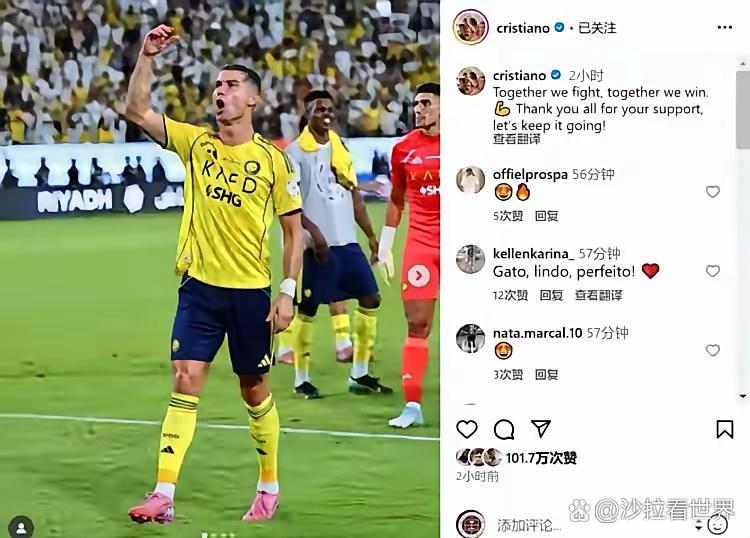
Task: Reply to kellenkarina_'s comment
Action: point(551,296)
